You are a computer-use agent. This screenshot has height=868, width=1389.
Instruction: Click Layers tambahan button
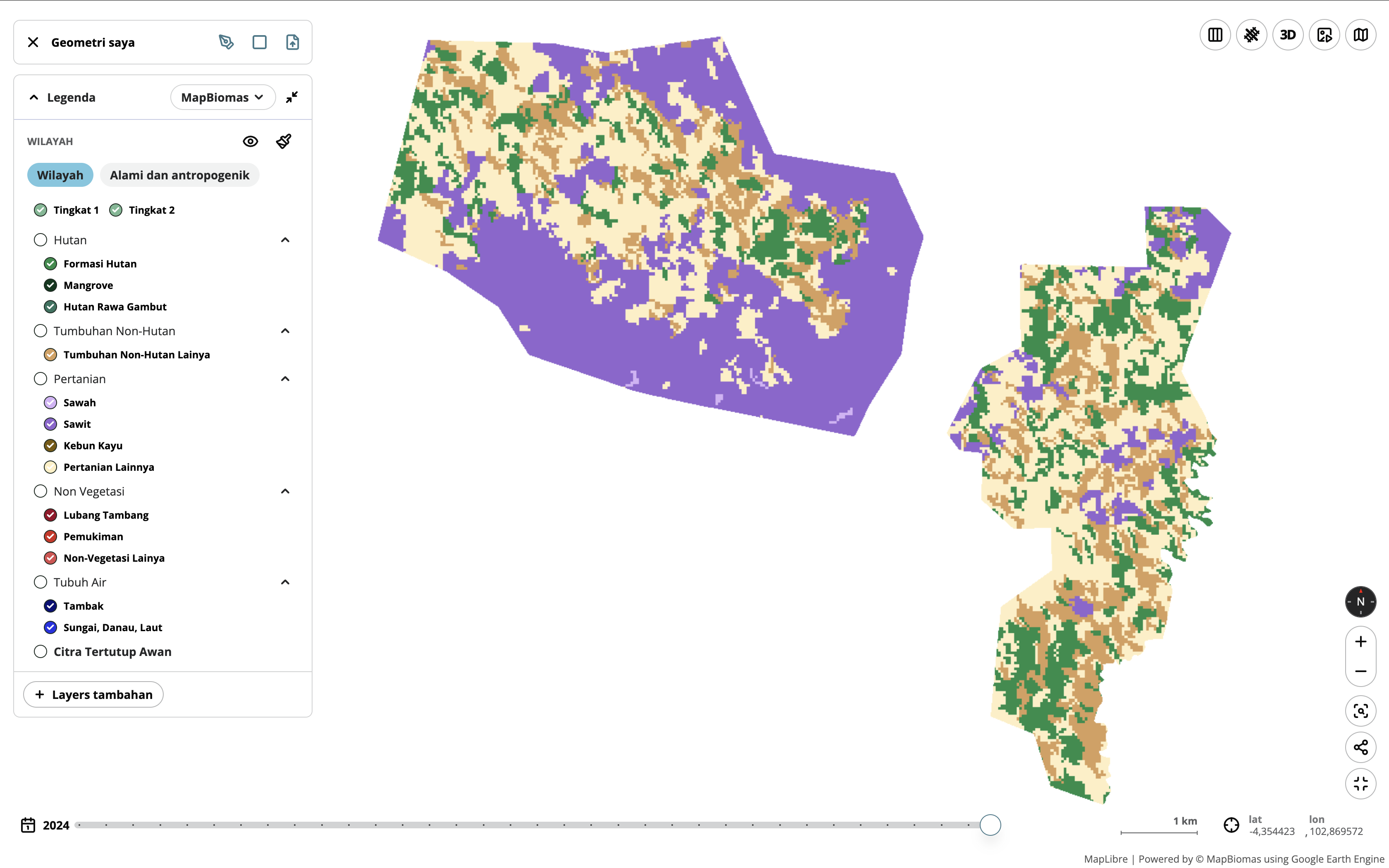(x=93, y=695)
